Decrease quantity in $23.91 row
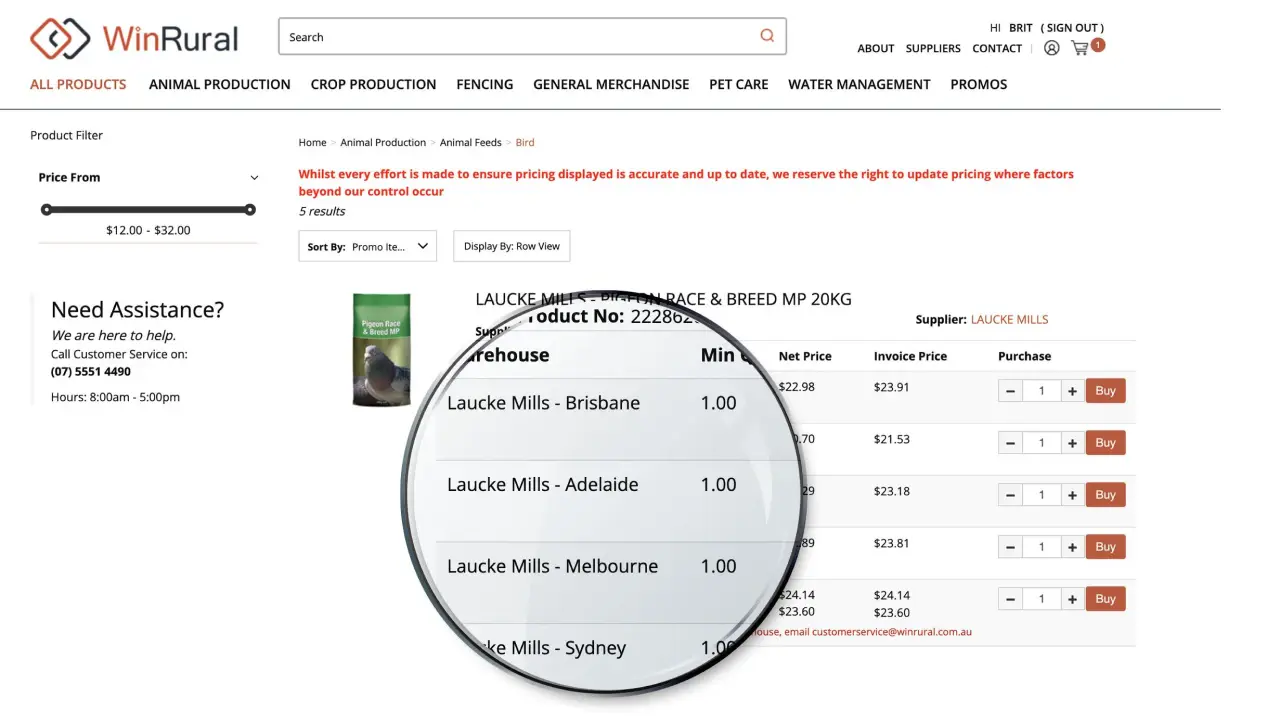Image resolution: width=1280 pixels, height=720 pixels. tap(1010, 391)
